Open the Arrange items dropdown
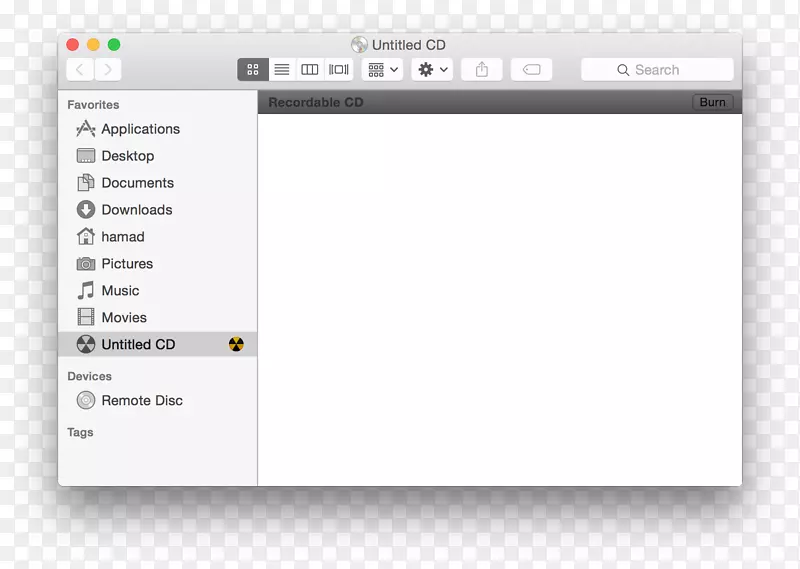 [382, 70]
